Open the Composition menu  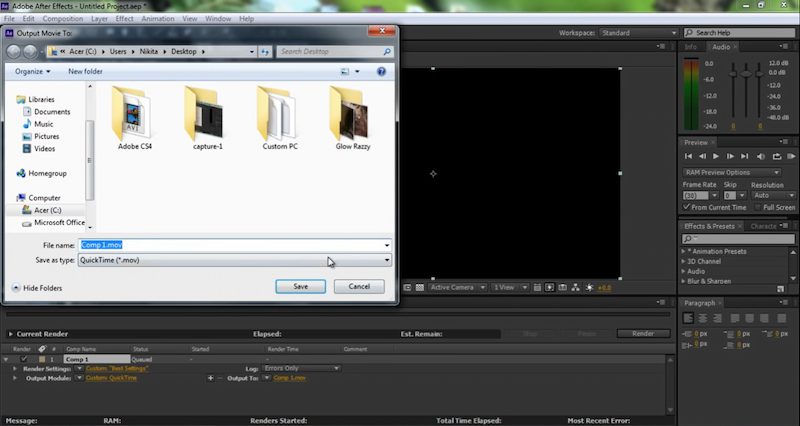click(63, 19)
